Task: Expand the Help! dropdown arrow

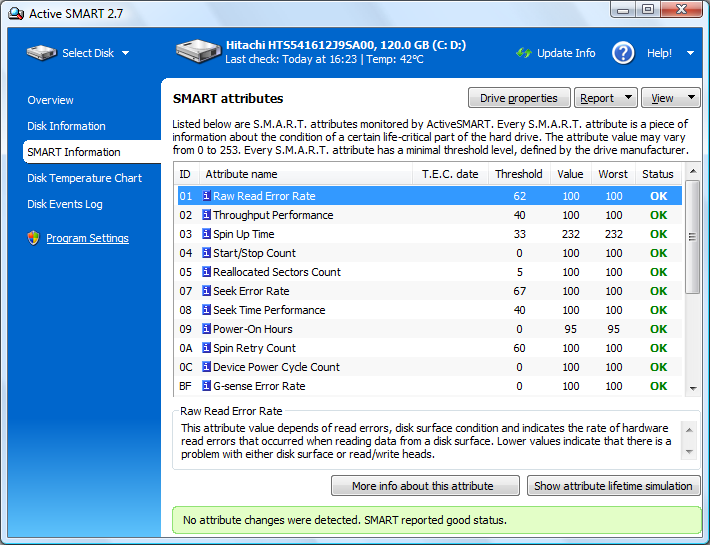Action: [690, 53]
